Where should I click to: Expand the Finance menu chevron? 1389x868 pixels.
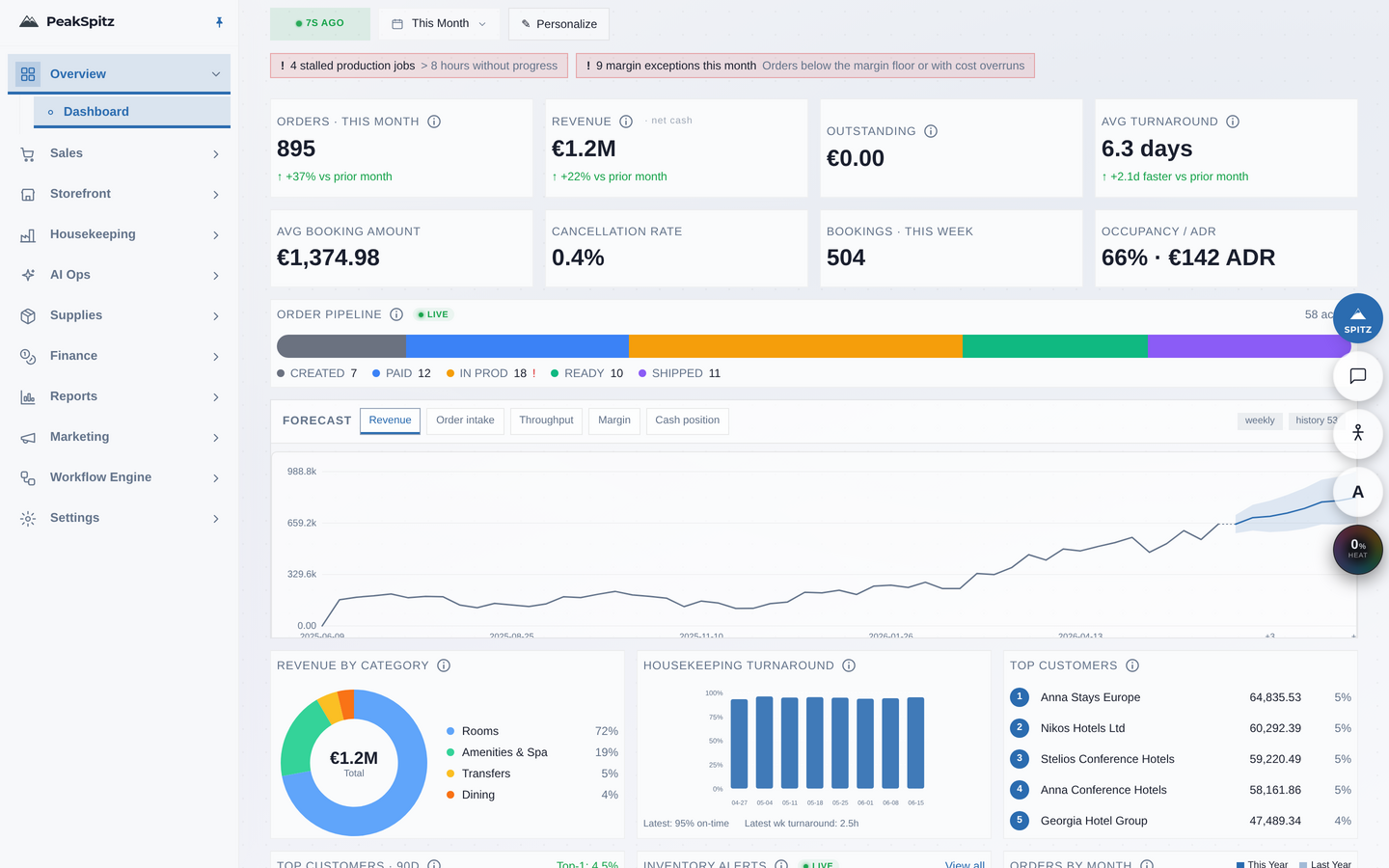(x=216, y=357)
